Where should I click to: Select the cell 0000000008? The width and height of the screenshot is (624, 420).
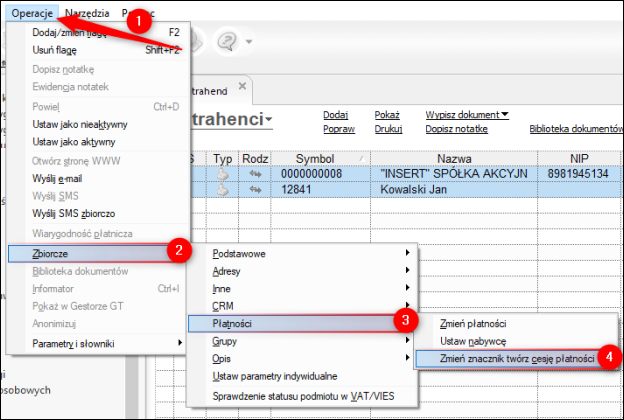click(x=320, y=174)
